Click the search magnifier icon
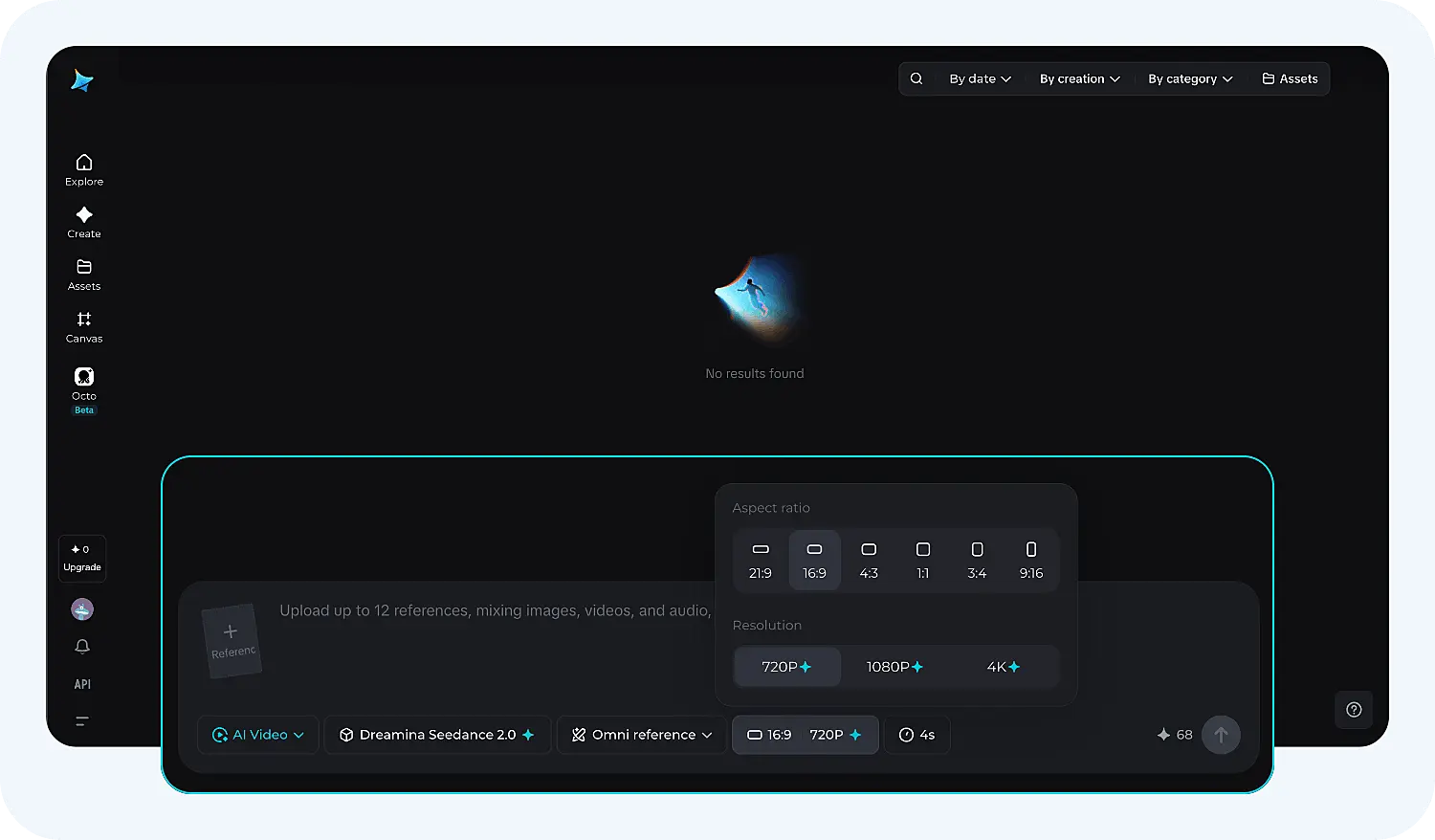 (916, 78)
